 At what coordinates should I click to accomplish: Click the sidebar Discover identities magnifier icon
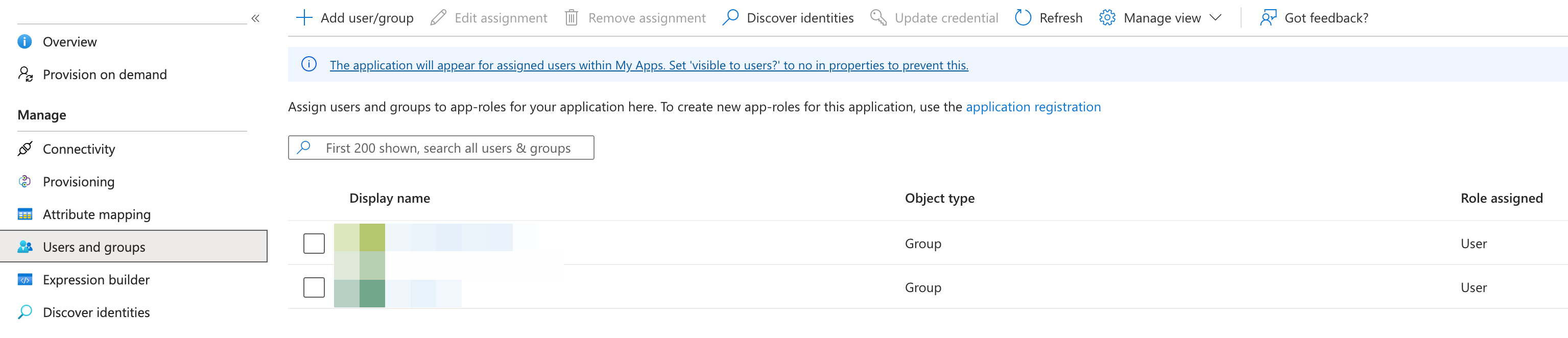coord(25,312)
